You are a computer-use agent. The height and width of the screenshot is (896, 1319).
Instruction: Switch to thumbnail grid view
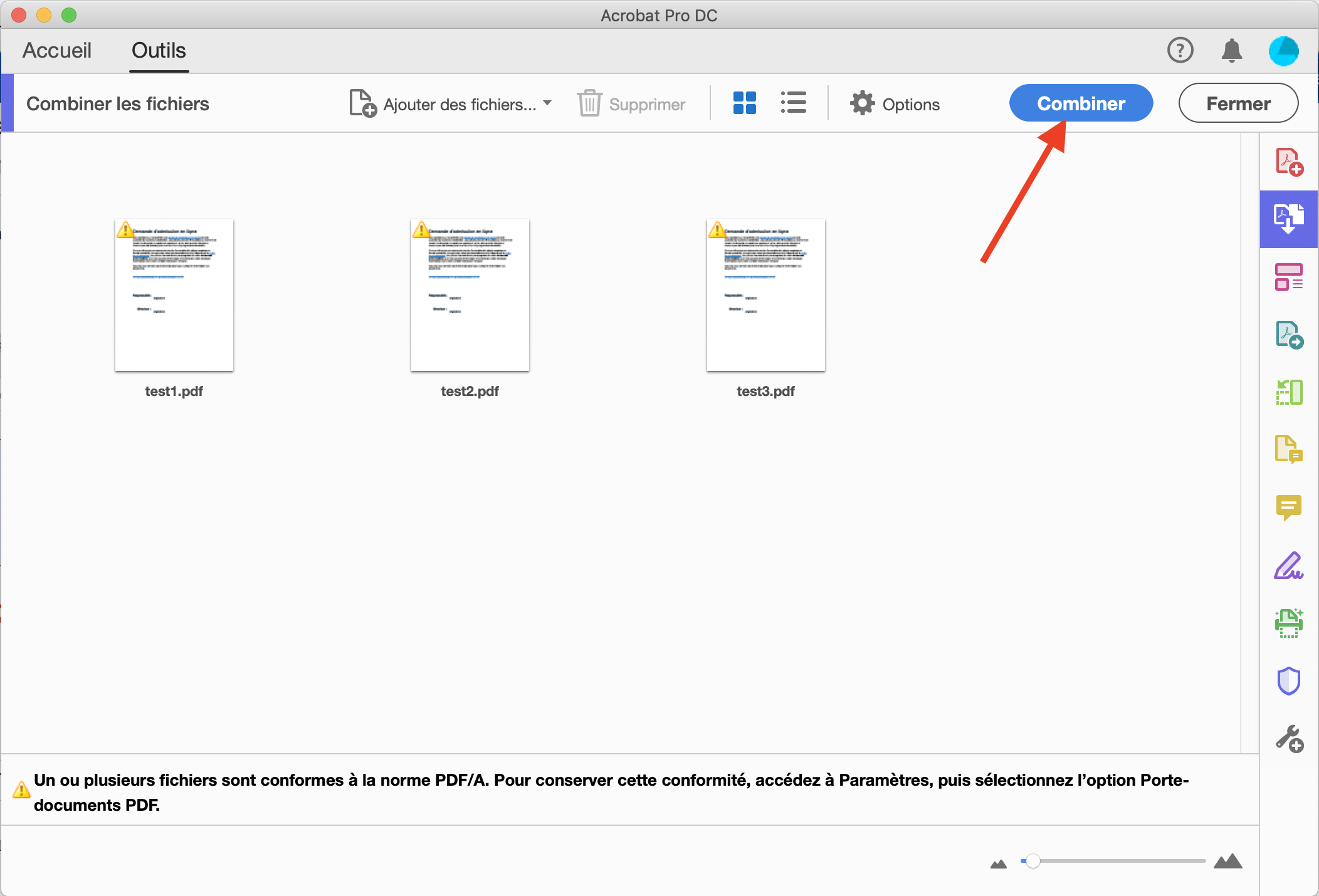point(745,103)
